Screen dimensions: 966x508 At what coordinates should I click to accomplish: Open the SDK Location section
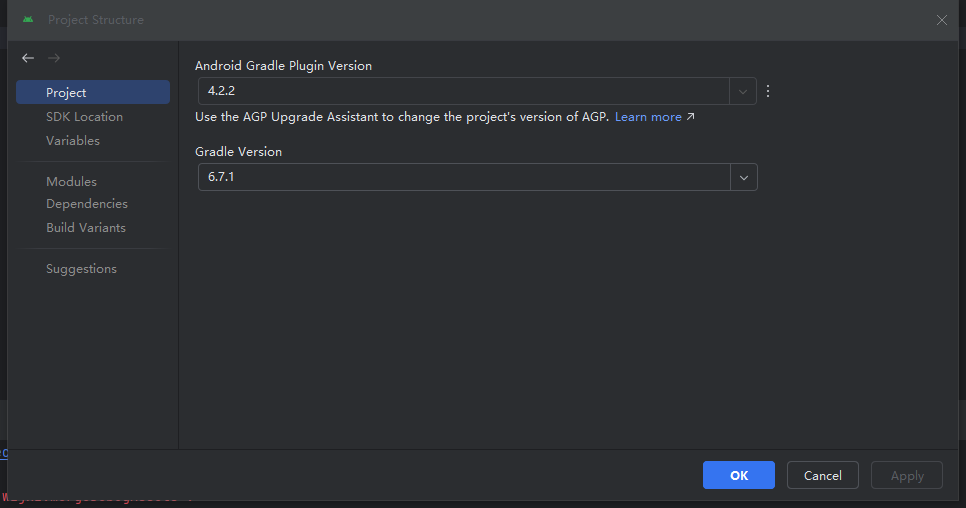[x=84, y=117]
